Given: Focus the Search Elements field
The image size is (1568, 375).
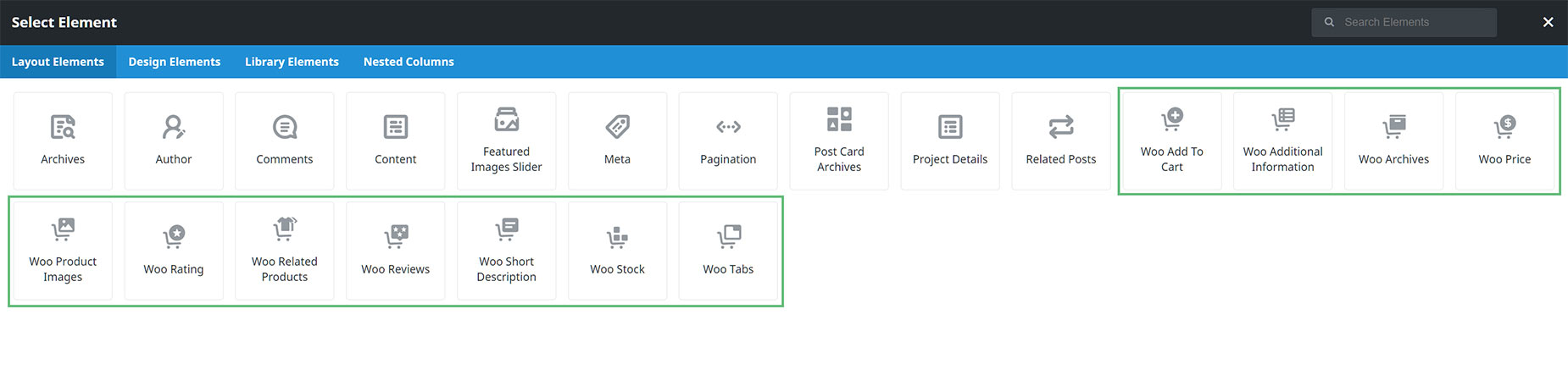Looking at the screenshot, I should tap(1404, 22).
